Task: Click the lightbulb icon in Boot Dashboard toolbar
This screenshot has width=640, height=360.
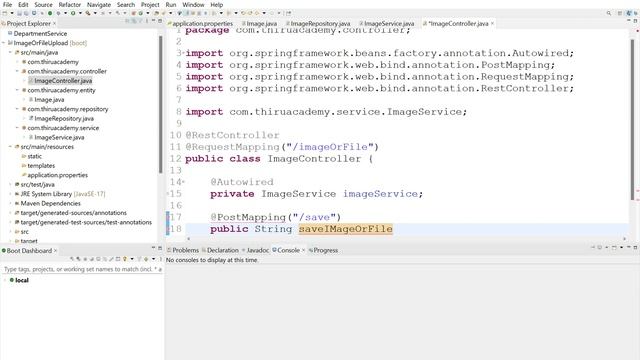Action: pos(124,259)
